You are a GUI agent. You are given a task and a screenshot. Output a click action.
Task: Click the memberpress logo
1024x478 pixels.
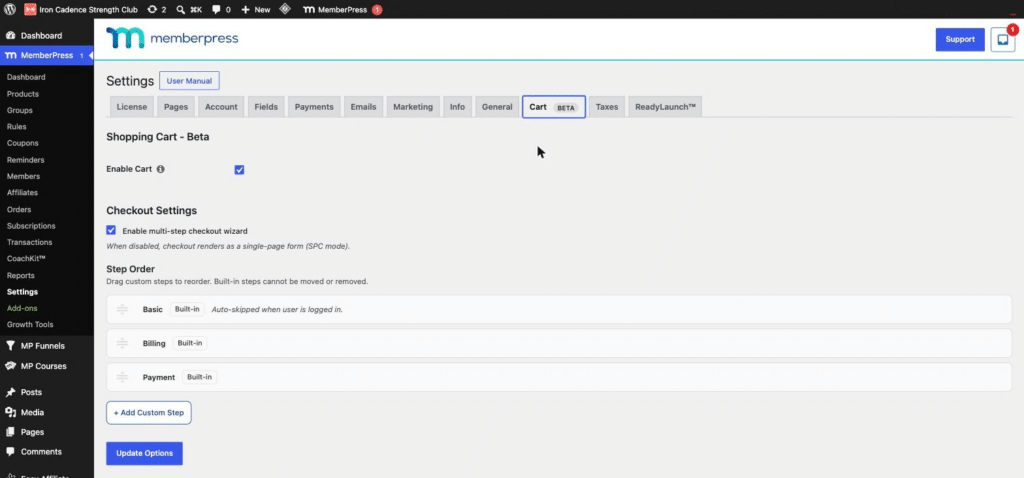[172, 38]
